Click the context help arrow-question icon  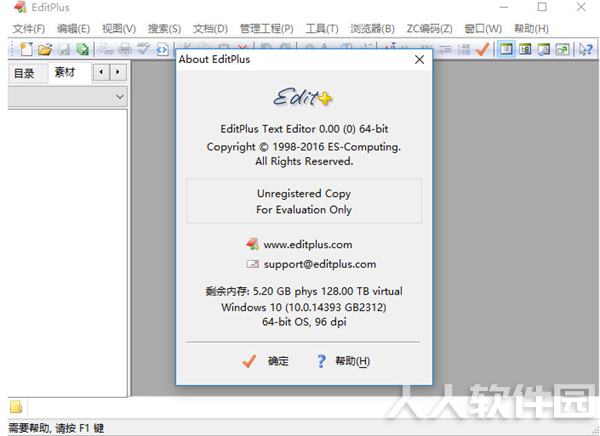point(586,49)
